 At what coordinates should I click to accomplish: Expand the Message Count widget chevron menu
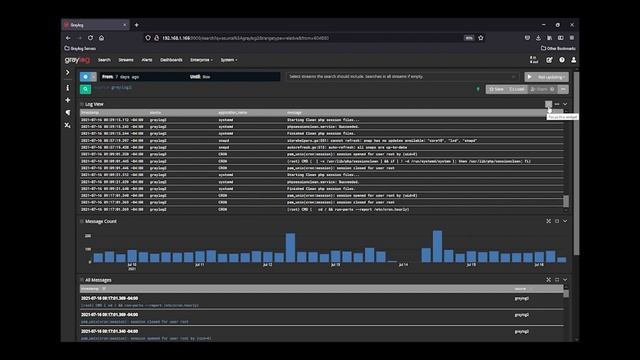pos(565,221)
